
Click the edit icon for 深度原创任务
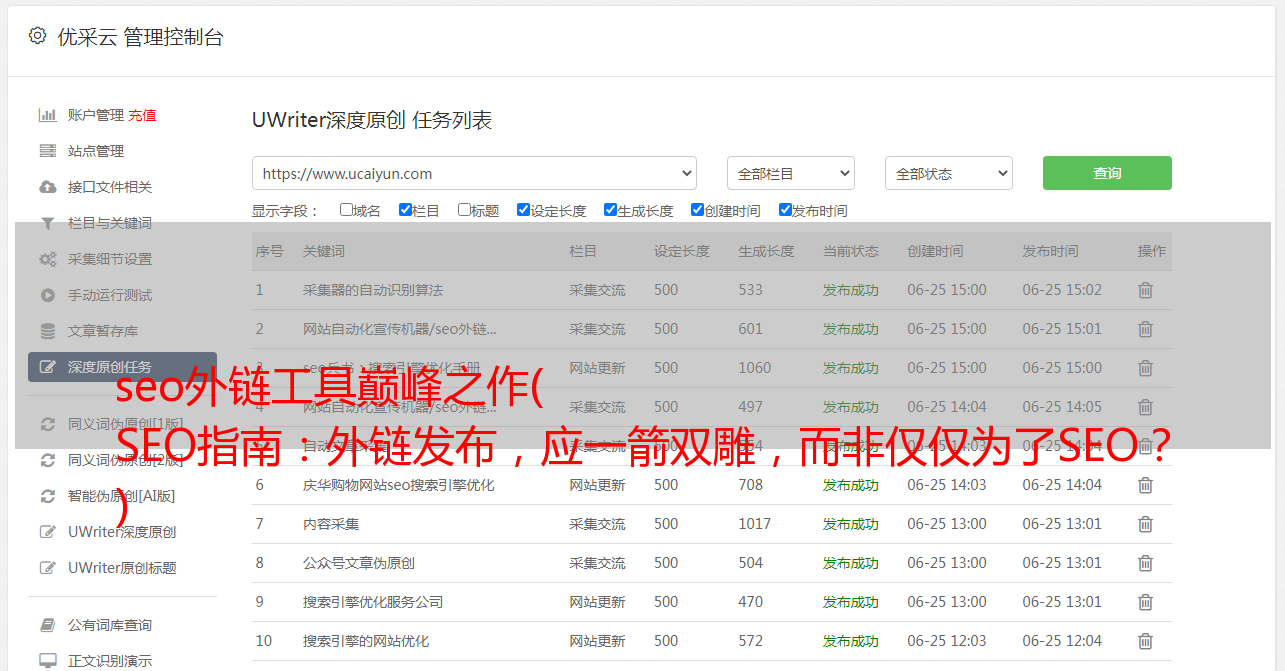tap(47, 367)
